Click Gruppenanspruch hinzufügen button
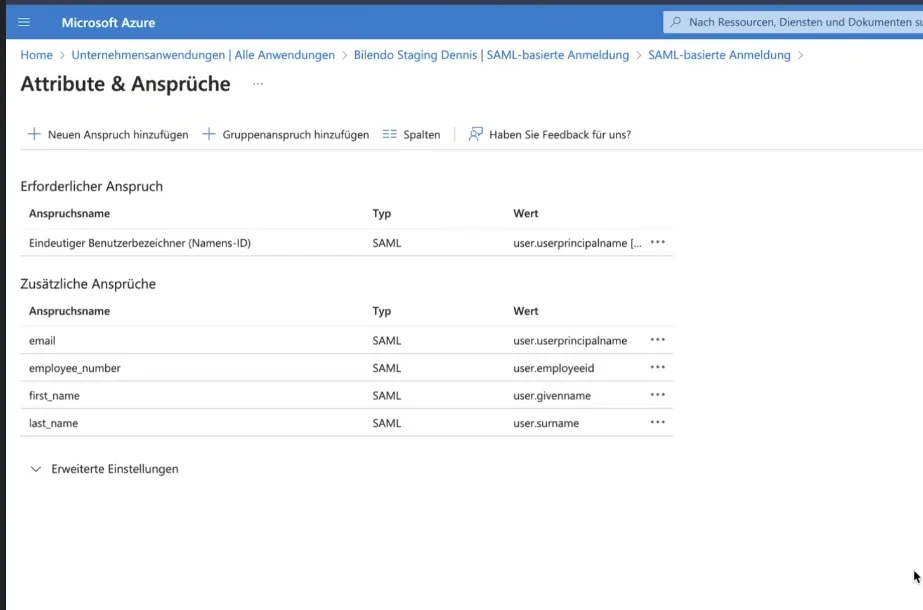The image size is (923, 610). [x=285, y=134]
